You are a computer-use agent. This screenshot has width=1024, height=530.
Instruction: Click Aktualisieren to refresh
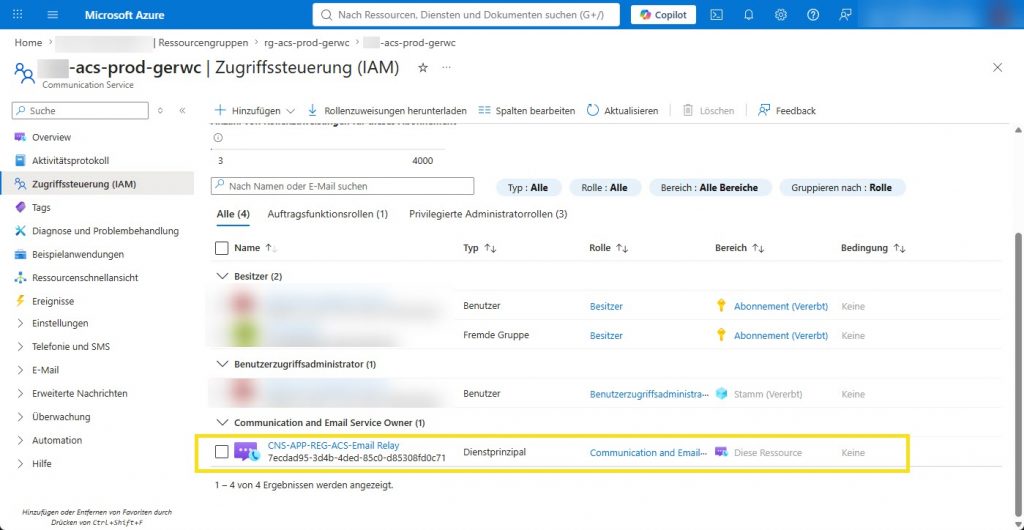click(622, 111)
